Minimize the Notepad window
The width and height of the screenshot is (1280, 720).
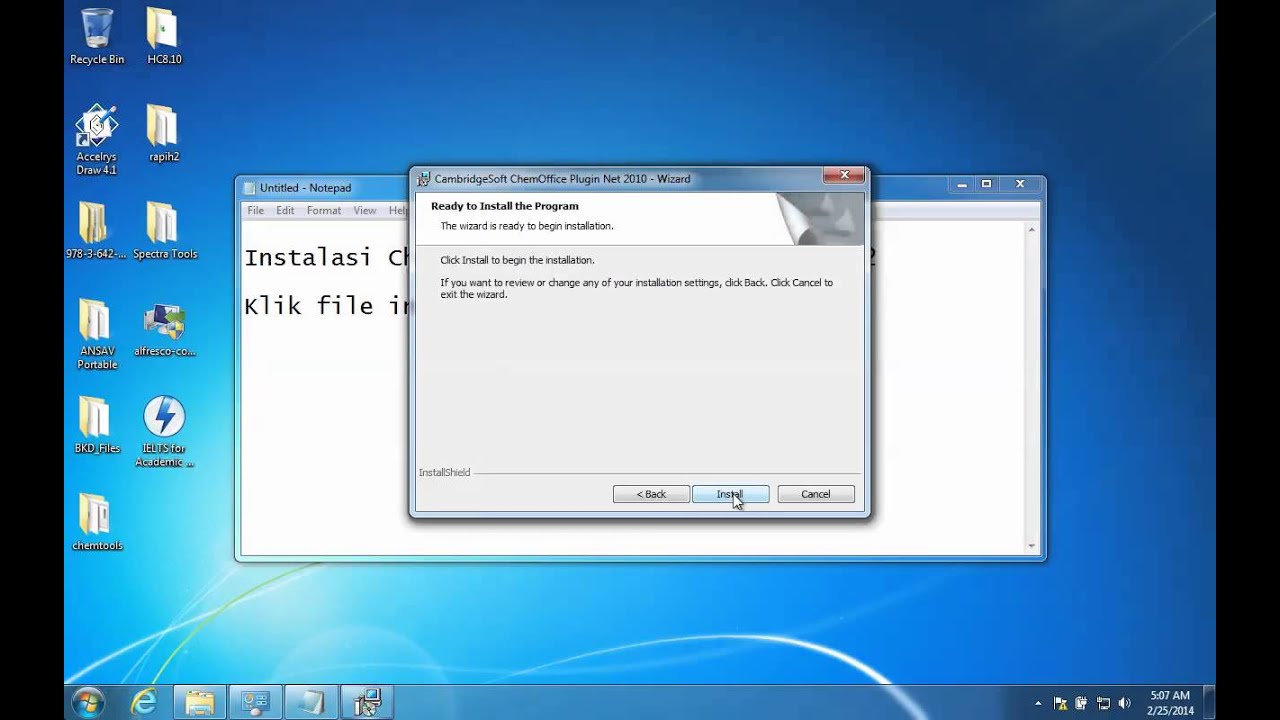click(x=961, y=184)
